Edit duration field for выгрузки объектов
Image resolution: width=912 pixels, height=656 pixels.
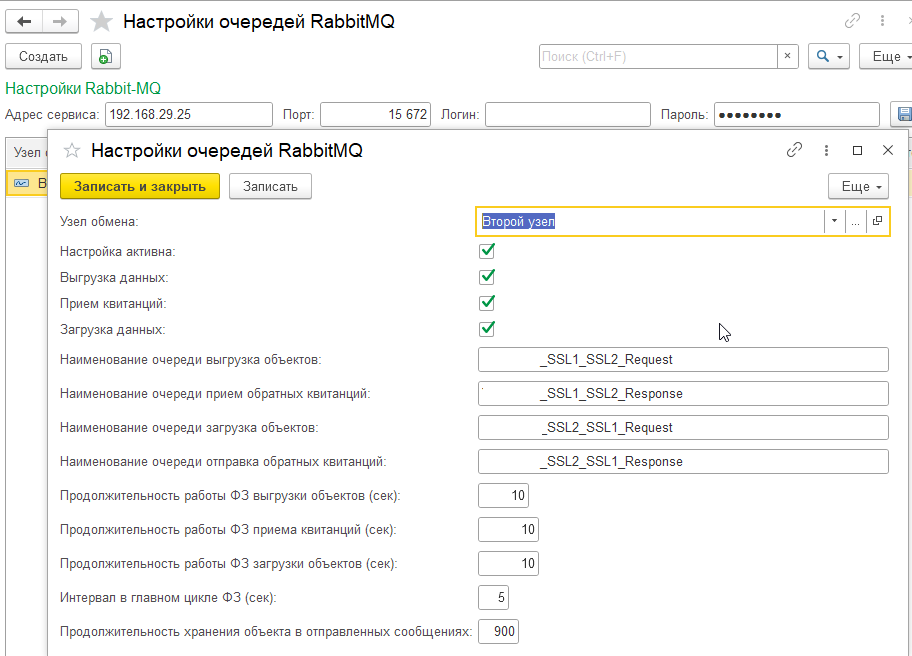504,495
